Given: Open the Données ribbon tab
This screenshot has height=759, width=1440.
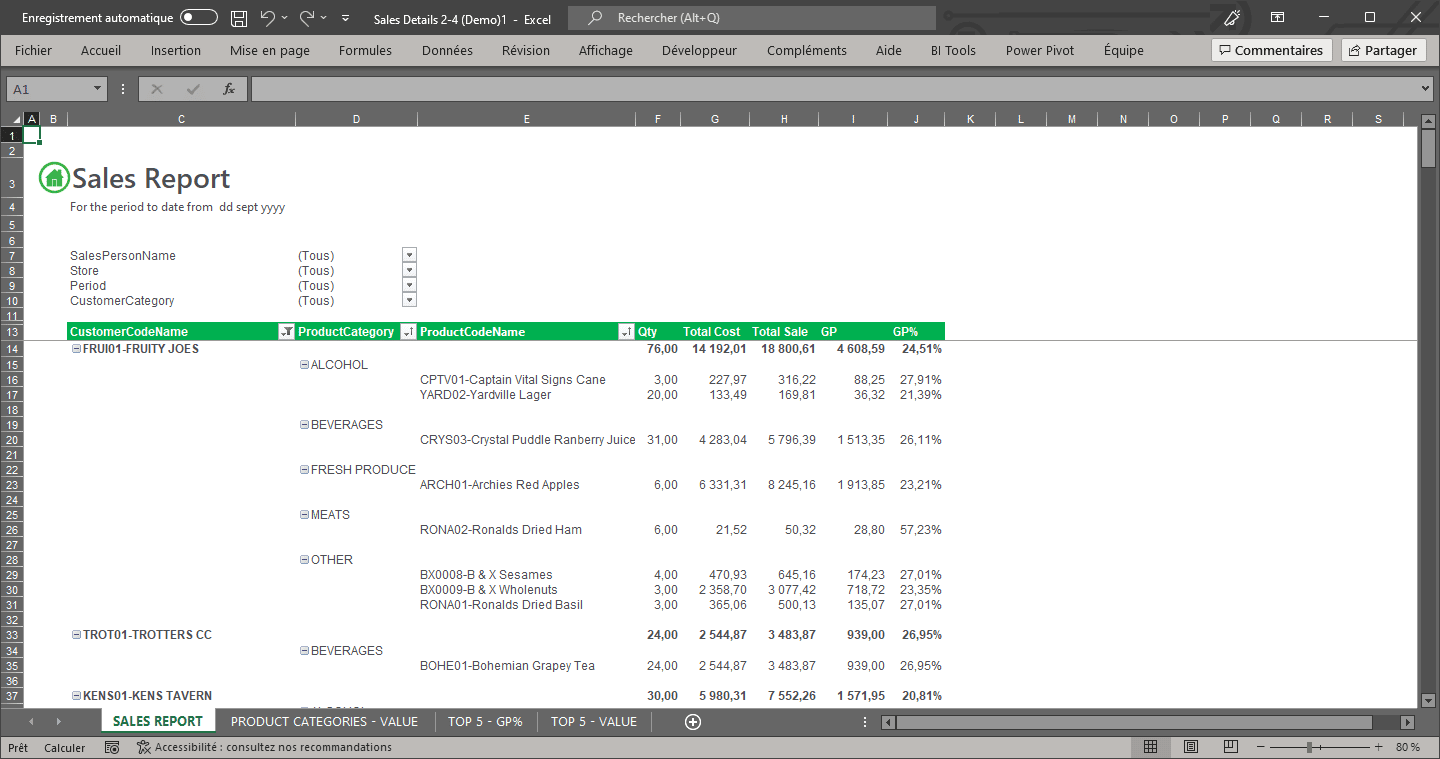Looking at the screenshot, I should click(447, 50).
